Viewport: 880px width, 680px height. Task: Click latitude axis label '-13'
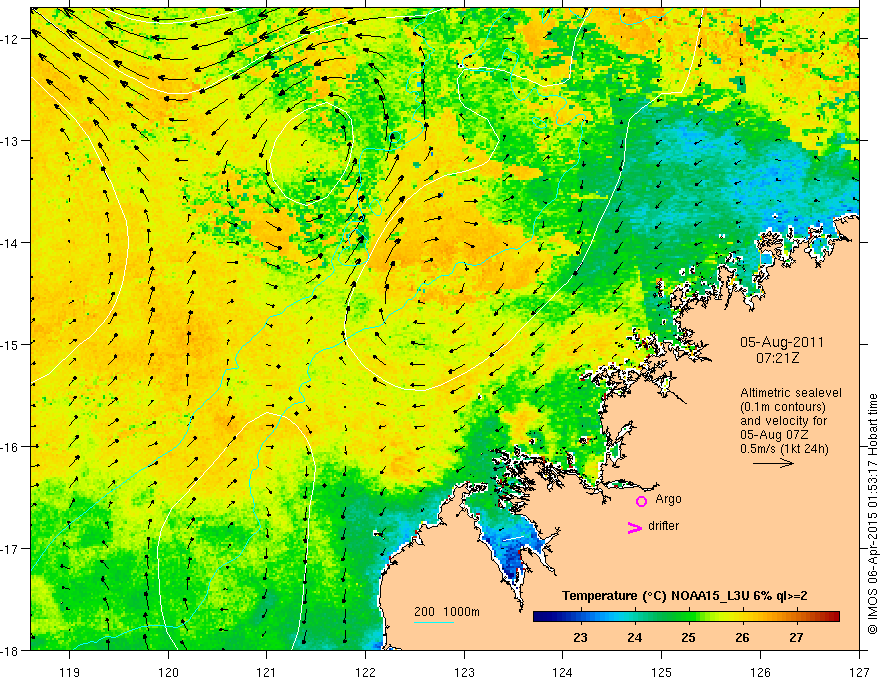click(x=10, y=141)
